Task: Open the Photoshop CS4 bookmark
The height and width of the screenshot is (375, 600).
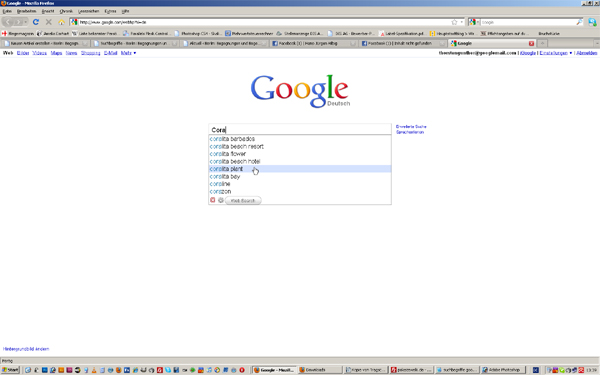Action: coord(198,34)
